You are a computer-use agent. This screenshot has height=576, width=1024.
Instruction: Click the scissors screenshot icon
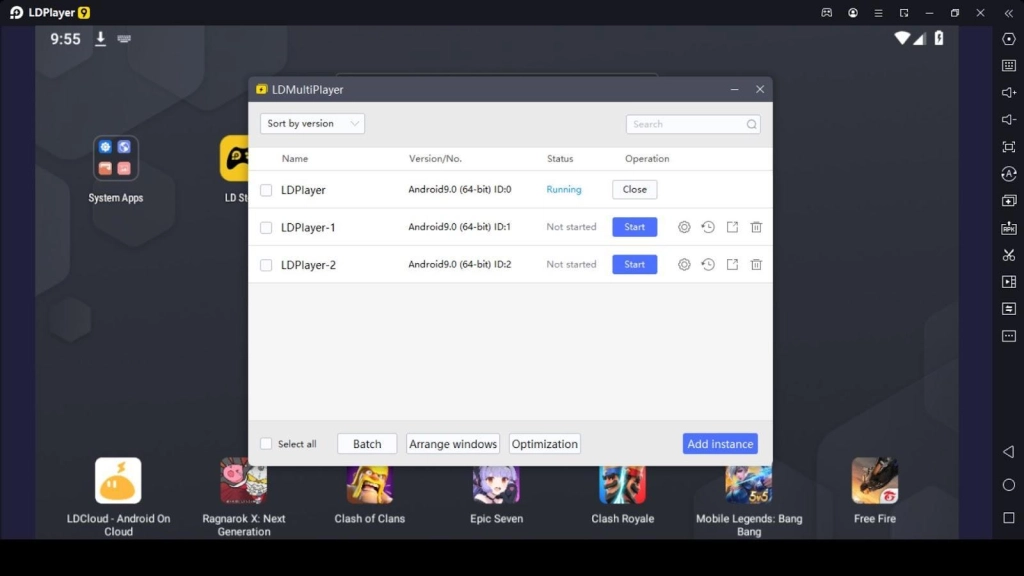point(1008,255)
